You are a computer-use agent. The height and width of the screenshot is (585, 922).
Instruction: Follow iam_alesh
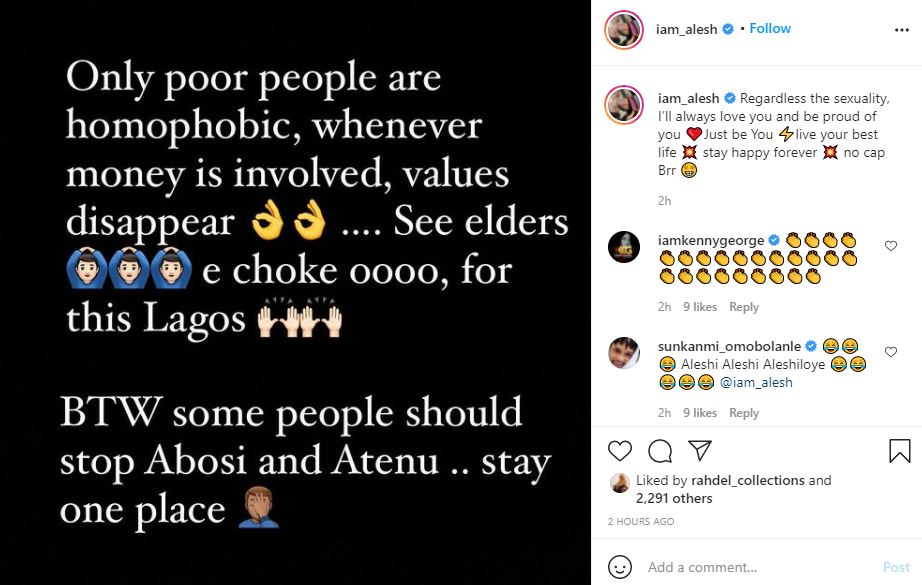[x=770, y=29]
